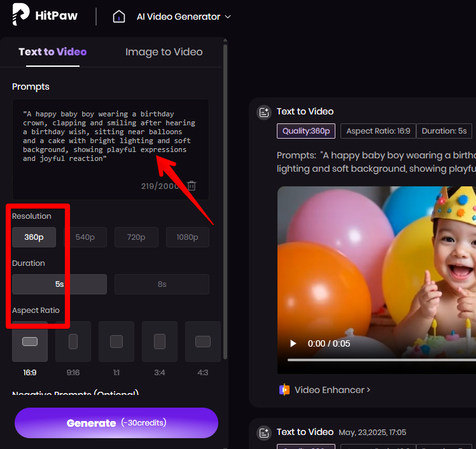476x449 pixels.
Task: Switch to the Image to Video tab
Action: (x=164, y=52)
